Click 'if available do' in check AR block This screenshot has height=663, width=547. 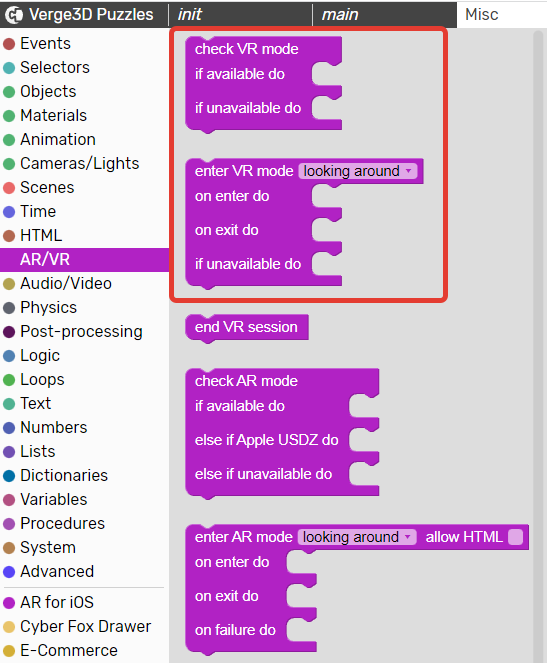click(240, 406)
